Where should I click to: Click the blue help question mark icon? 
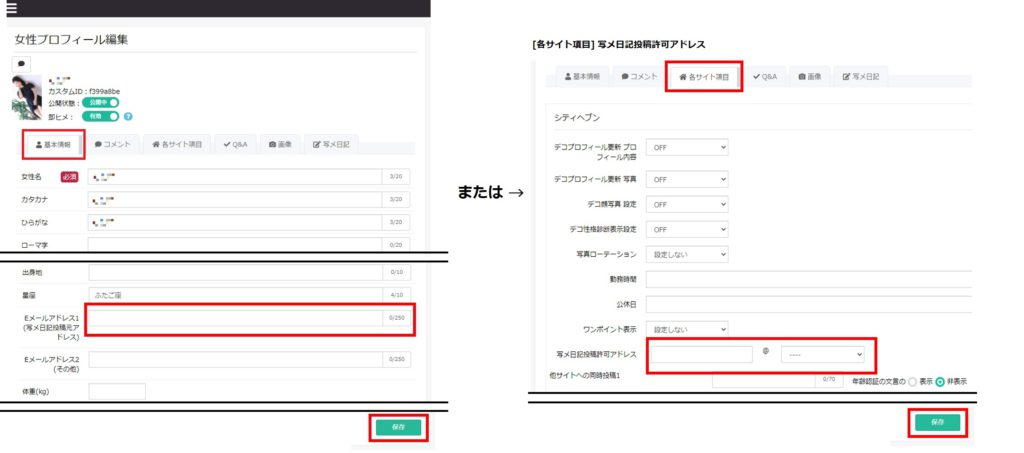click(128, 116)
